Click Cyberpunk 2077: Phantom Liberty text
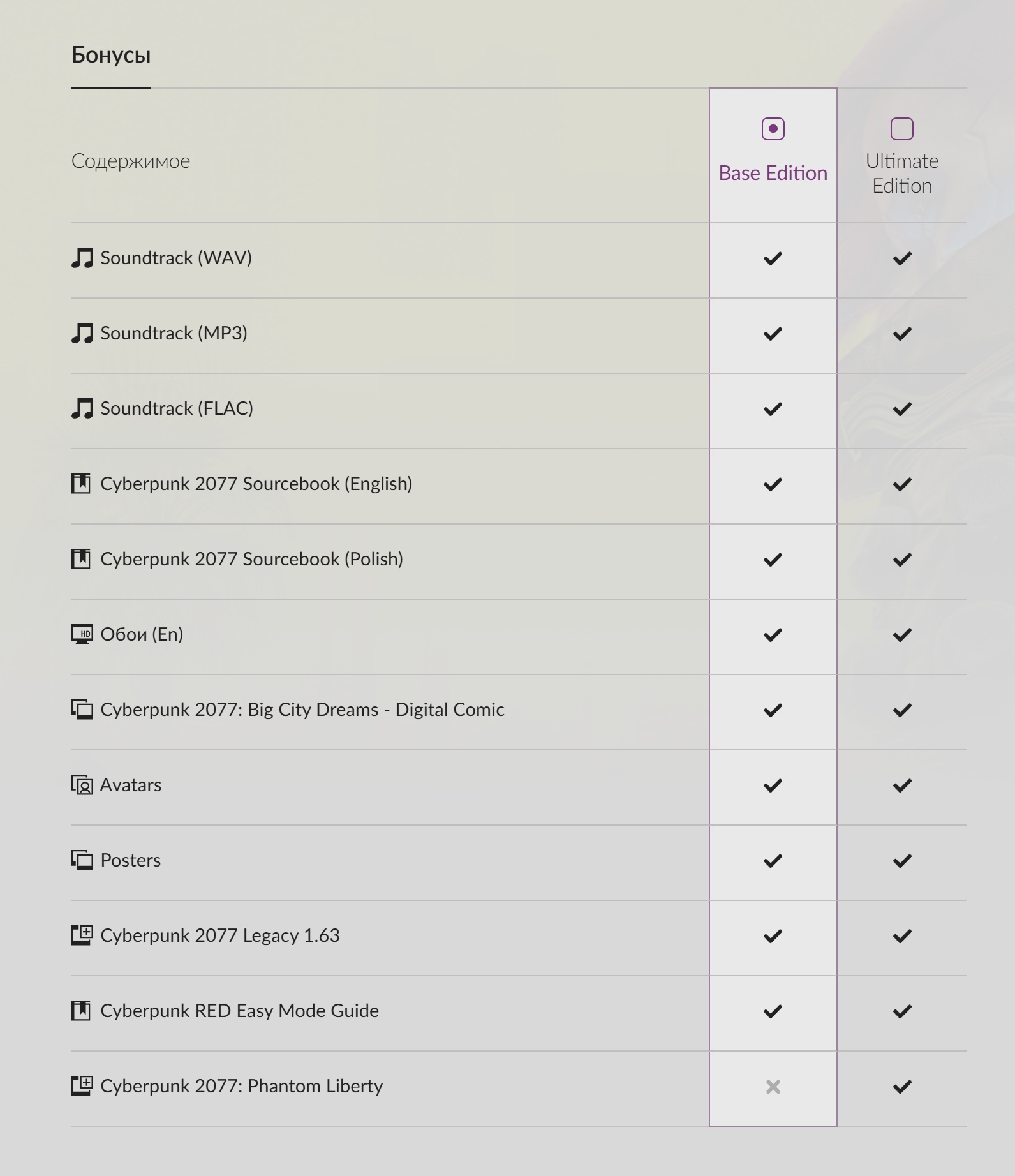This screenshot has height=1176, width=1015. tap(242, 1086)
